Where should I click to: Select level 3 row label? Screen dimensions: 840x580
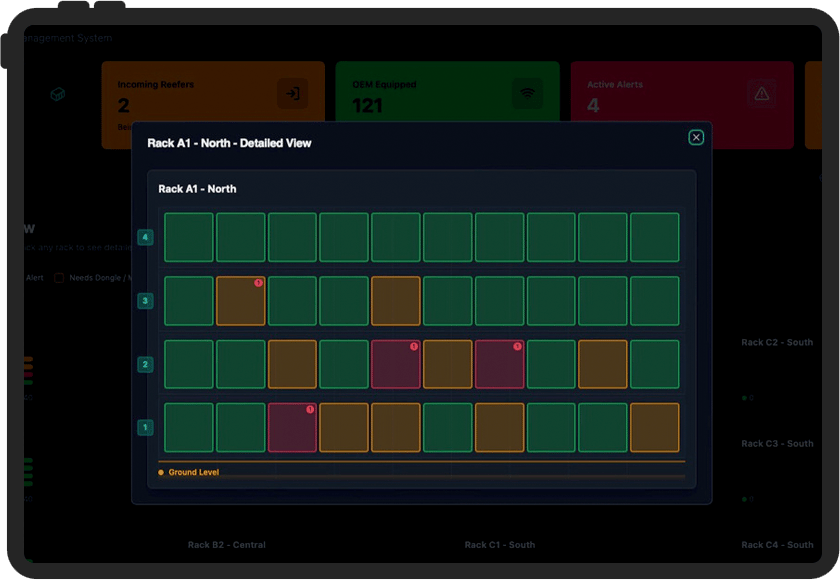pyautogui.click(x=146, y=301)
